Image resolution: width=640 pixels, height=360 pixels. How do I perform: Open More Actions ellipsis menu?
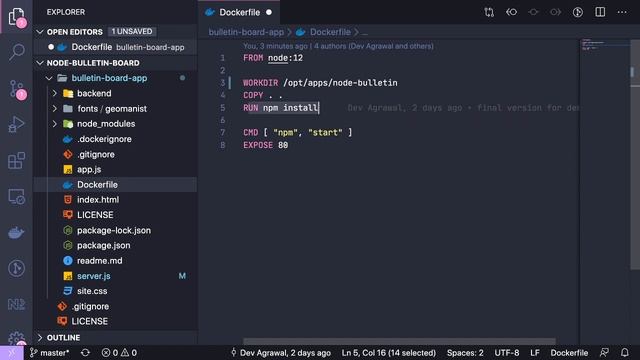[622, 12]
